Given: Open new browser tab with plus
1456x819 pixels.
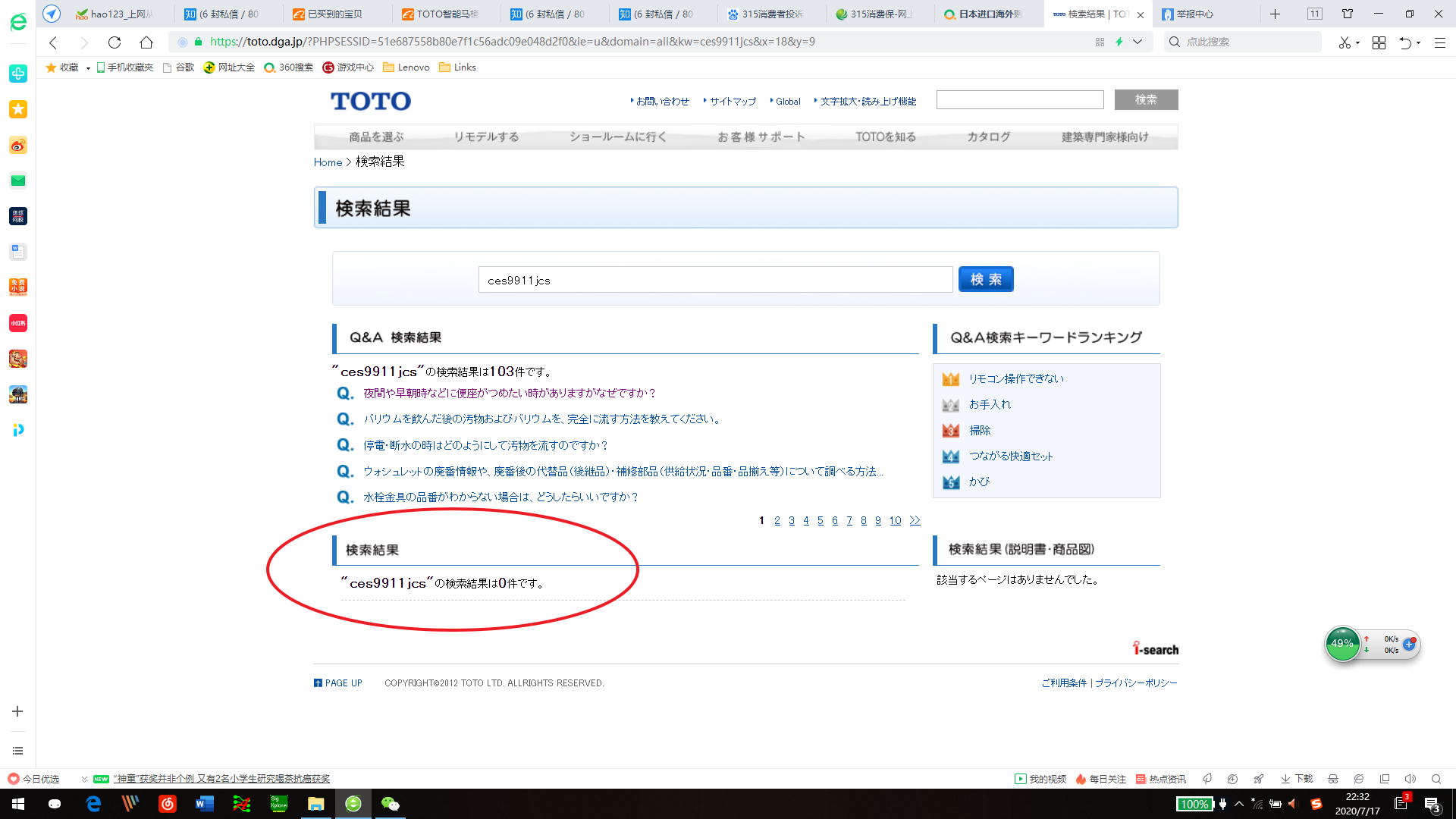Looking at the screenshot, I should click(1275, 14).
